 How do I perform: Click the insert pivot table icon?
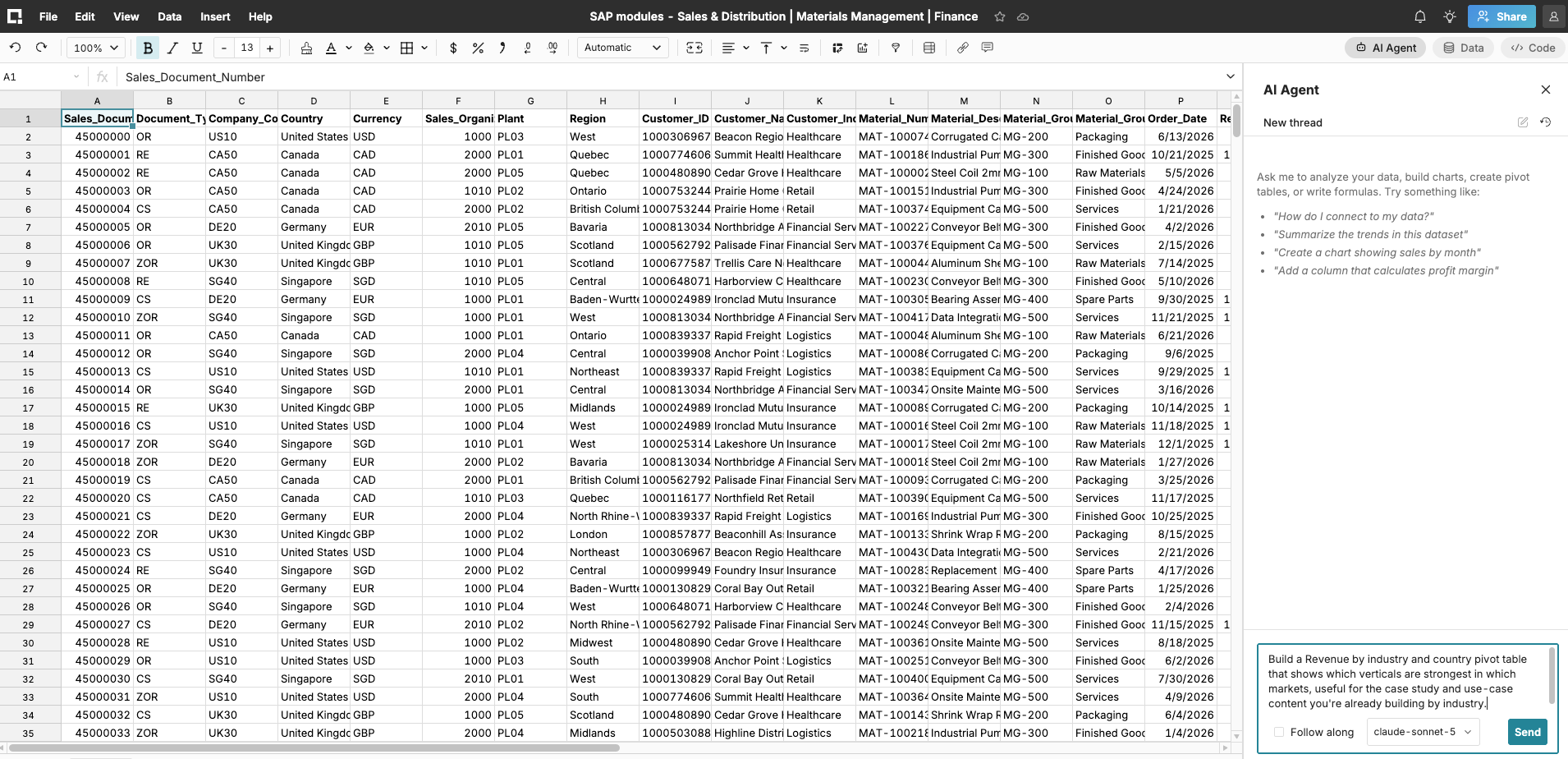[837, 48]
